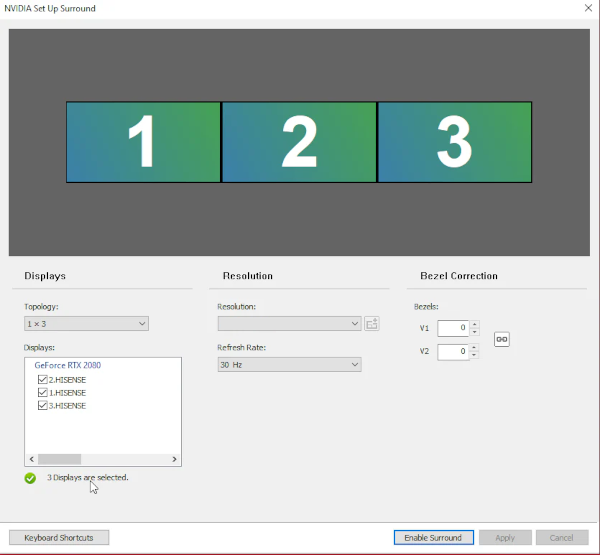Open the Topology 1 x 3 dropdown
Image resolution: width=600 pixels, height=555 pixels.
[x=86, y=324]
